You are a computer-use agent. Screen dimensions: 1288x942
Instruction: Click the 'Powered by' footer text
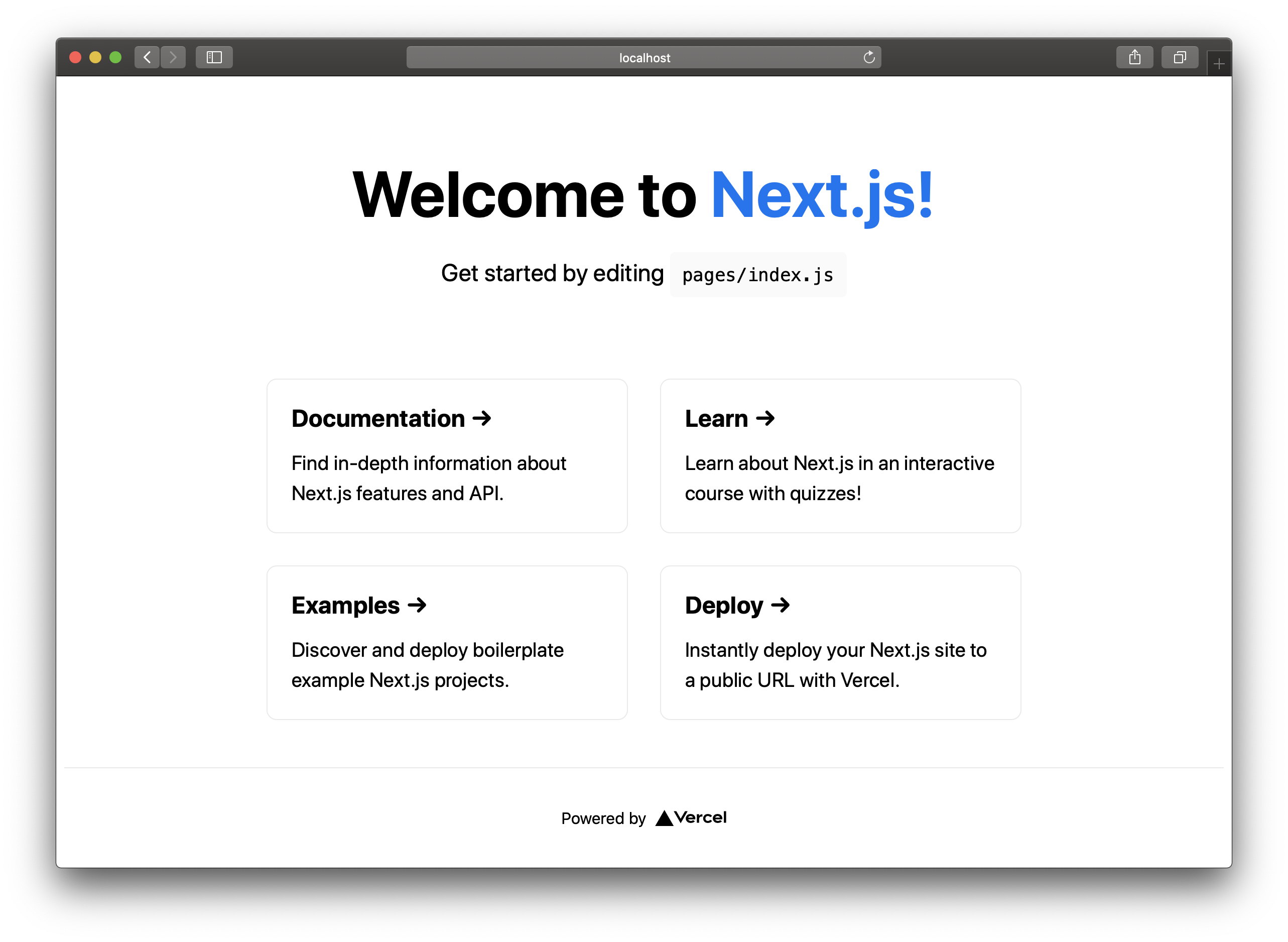pyautogui.click(x=603, y=818)
